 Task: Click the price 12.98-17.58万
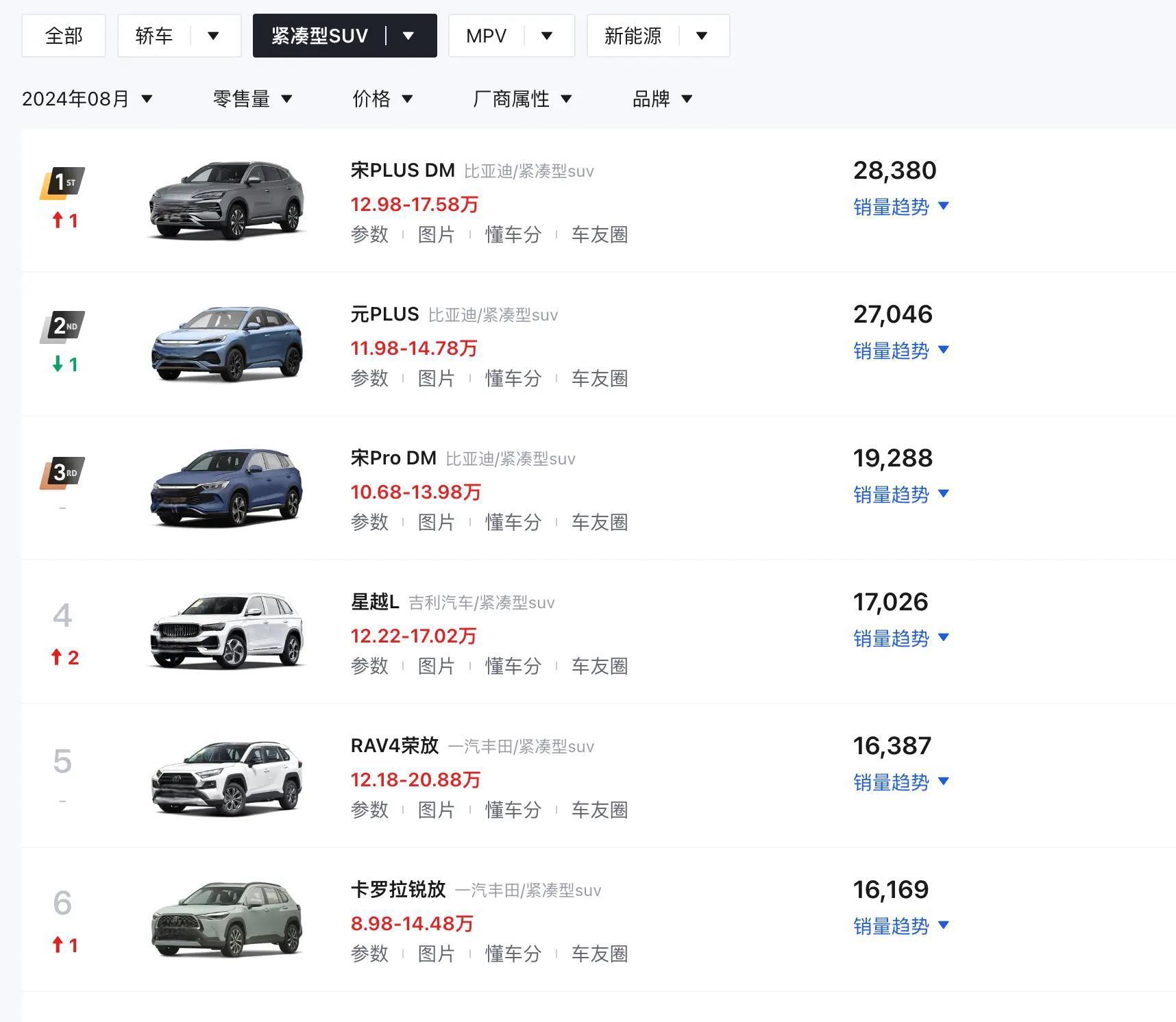pyautogui.click(x=415, y=204)
